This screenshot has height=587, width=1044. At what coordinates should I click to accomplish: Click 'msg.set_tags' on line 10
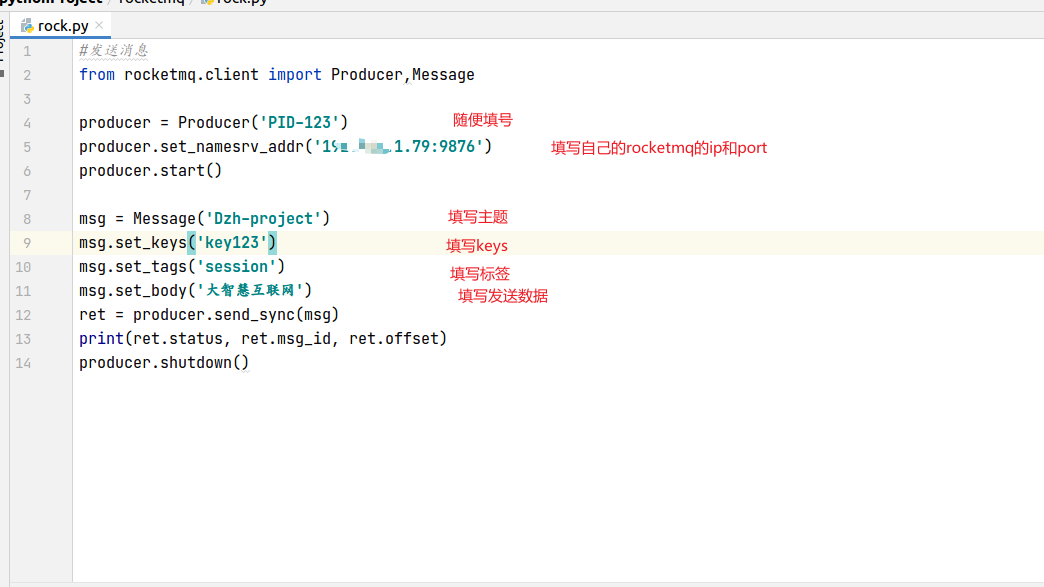click(x=132, y=266)
